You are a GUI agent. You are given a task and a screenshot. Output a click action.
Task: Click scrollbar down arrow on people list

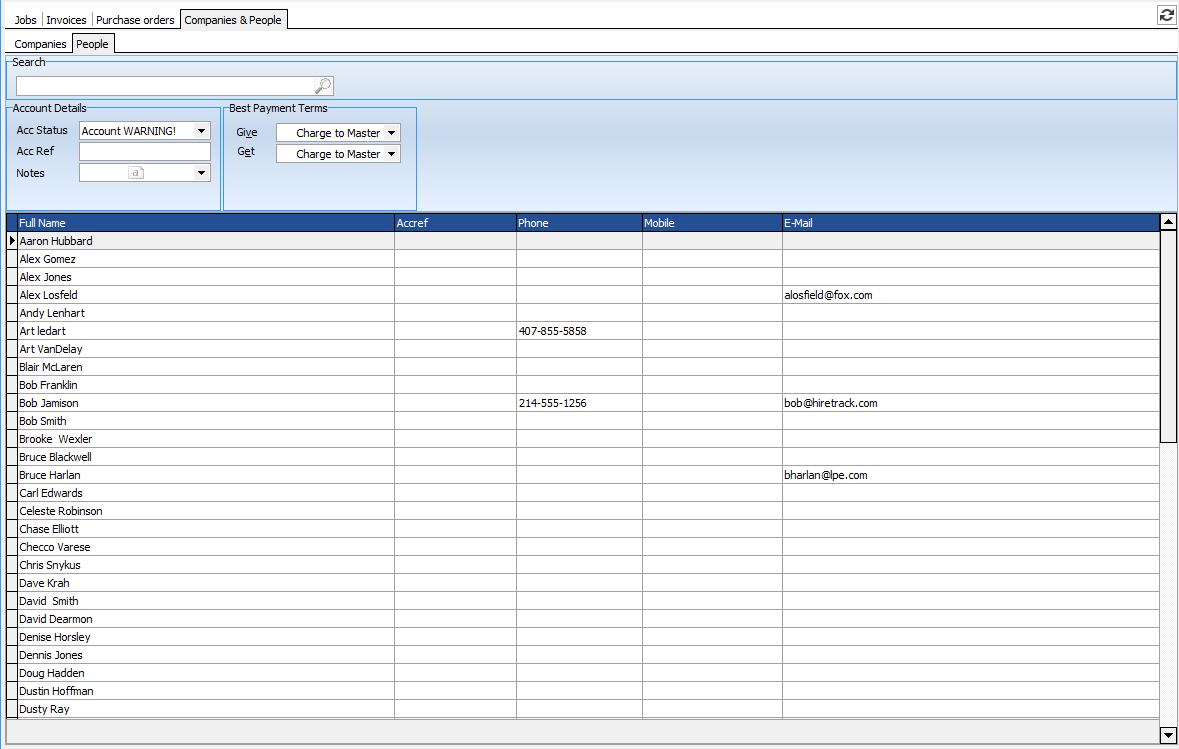1168,735
